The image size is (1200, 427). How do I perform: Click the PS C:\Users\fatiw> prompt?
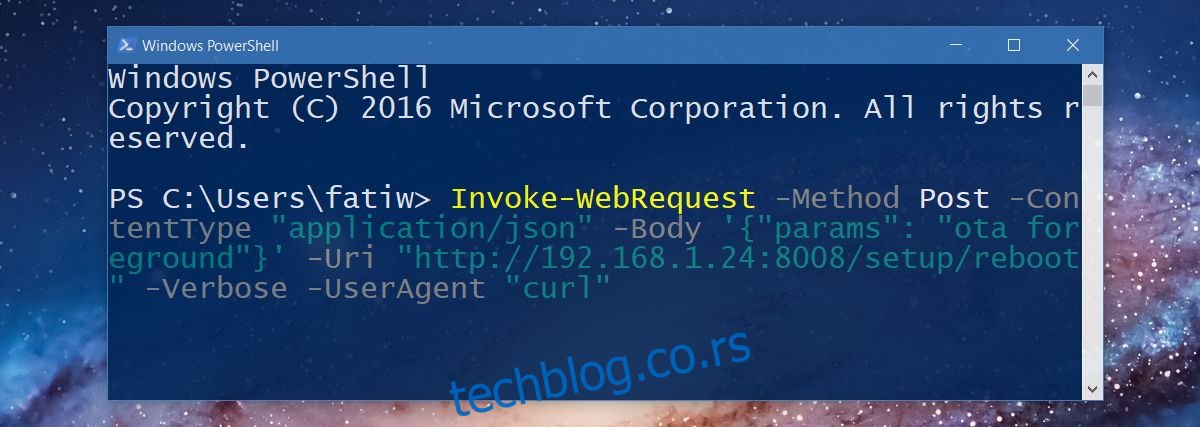(270, 198)
